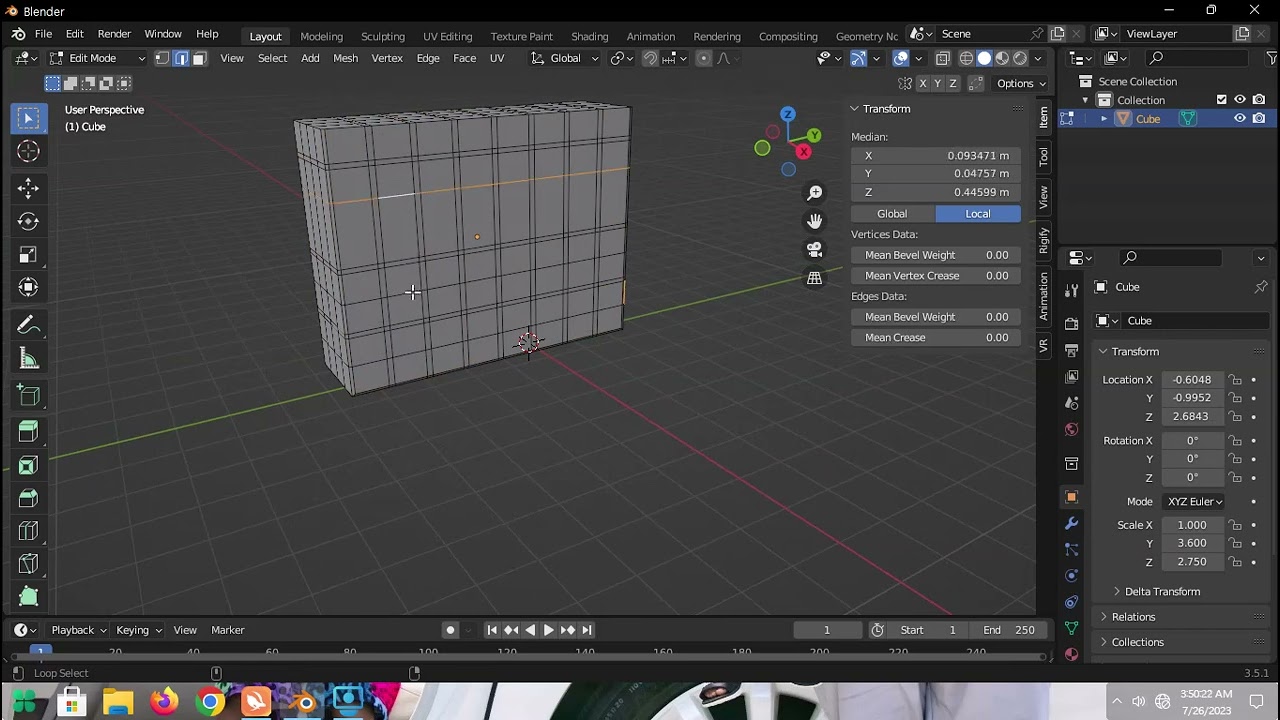The image size is (1280, 720).
Task: Adjust Edges Mean Bevel Weight slider
Action: [x=936, y=317]
